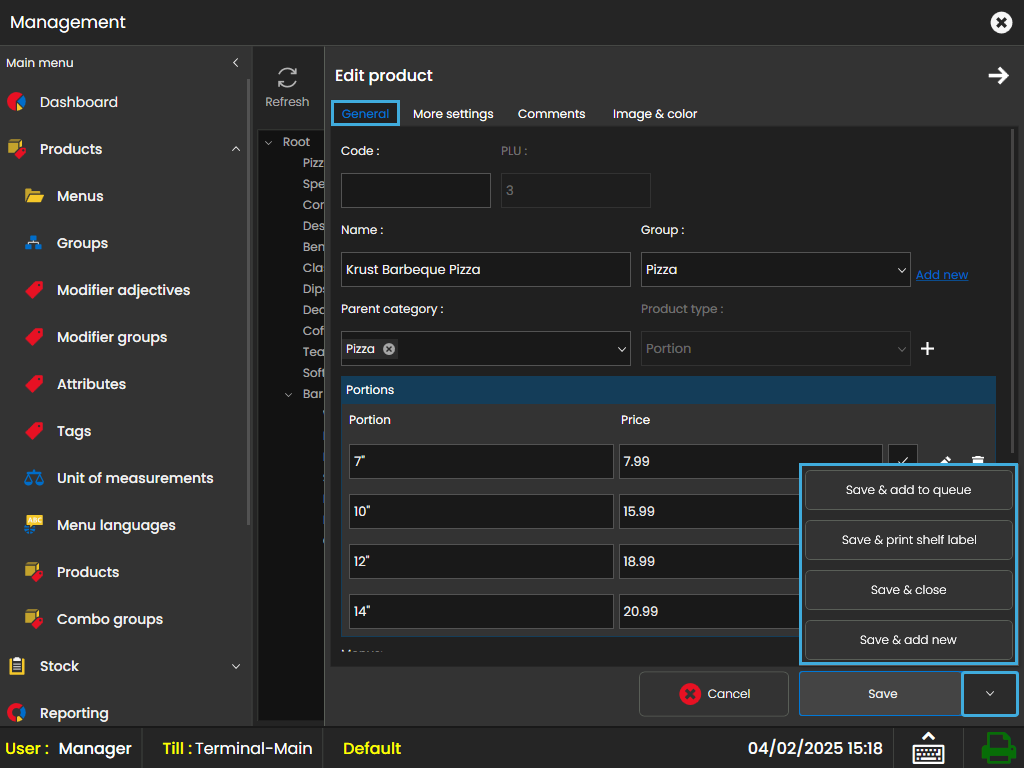Click the green printer status icon
1024x768 pixels.
click(x=996, y=748)
